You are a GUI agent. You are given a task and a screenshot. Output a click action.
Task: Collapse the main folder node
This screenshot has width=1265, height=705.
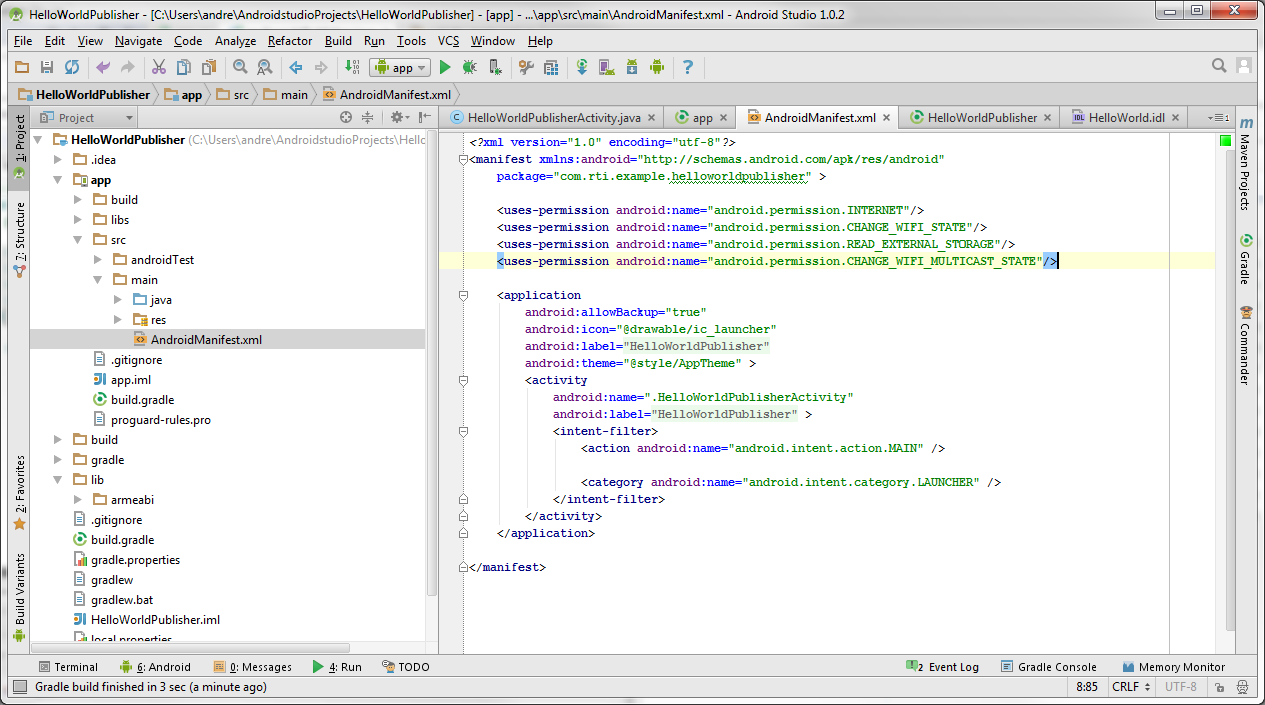click(98, 280)
